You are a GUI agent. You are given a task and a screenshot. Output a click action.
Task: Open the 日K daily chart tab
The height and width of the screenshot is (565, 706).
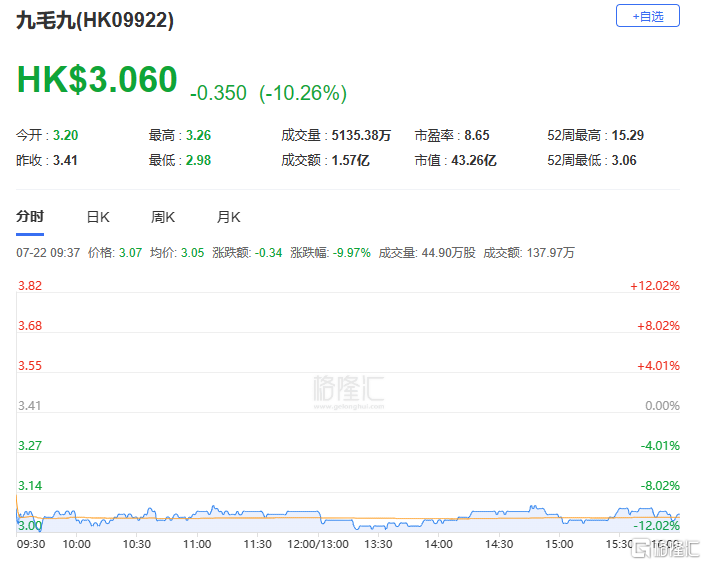click(98, 217)
